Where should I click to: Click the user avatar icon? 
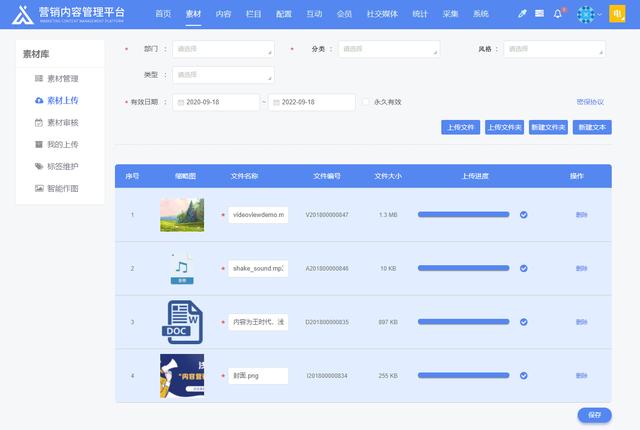coord(587,14)
